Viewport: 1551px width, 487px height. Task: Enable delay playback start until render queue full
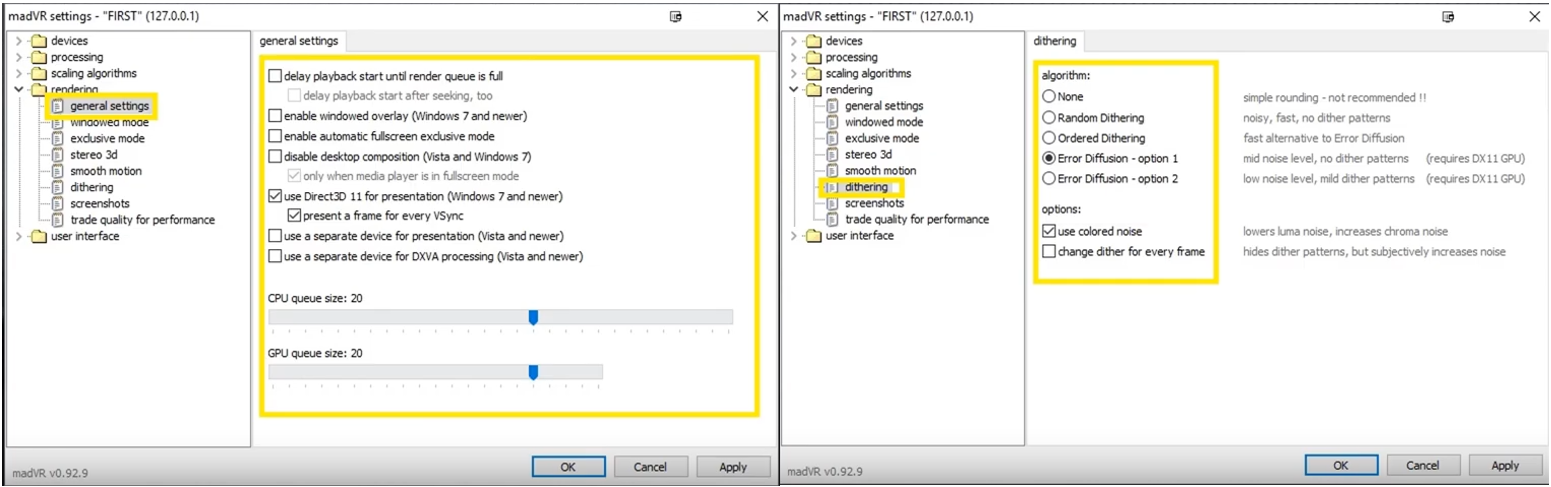pos(275,76)
